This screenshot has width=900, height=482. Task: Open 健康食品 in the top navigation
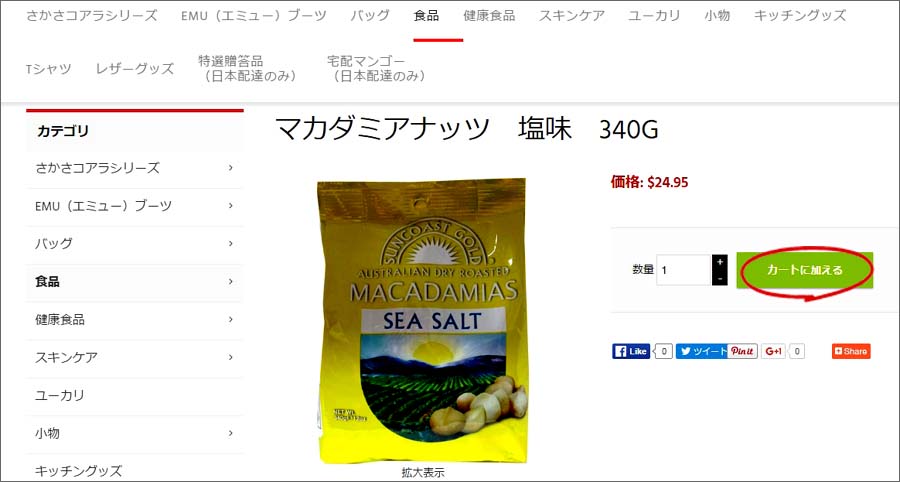pyautogui.click(x=489, y=15)
